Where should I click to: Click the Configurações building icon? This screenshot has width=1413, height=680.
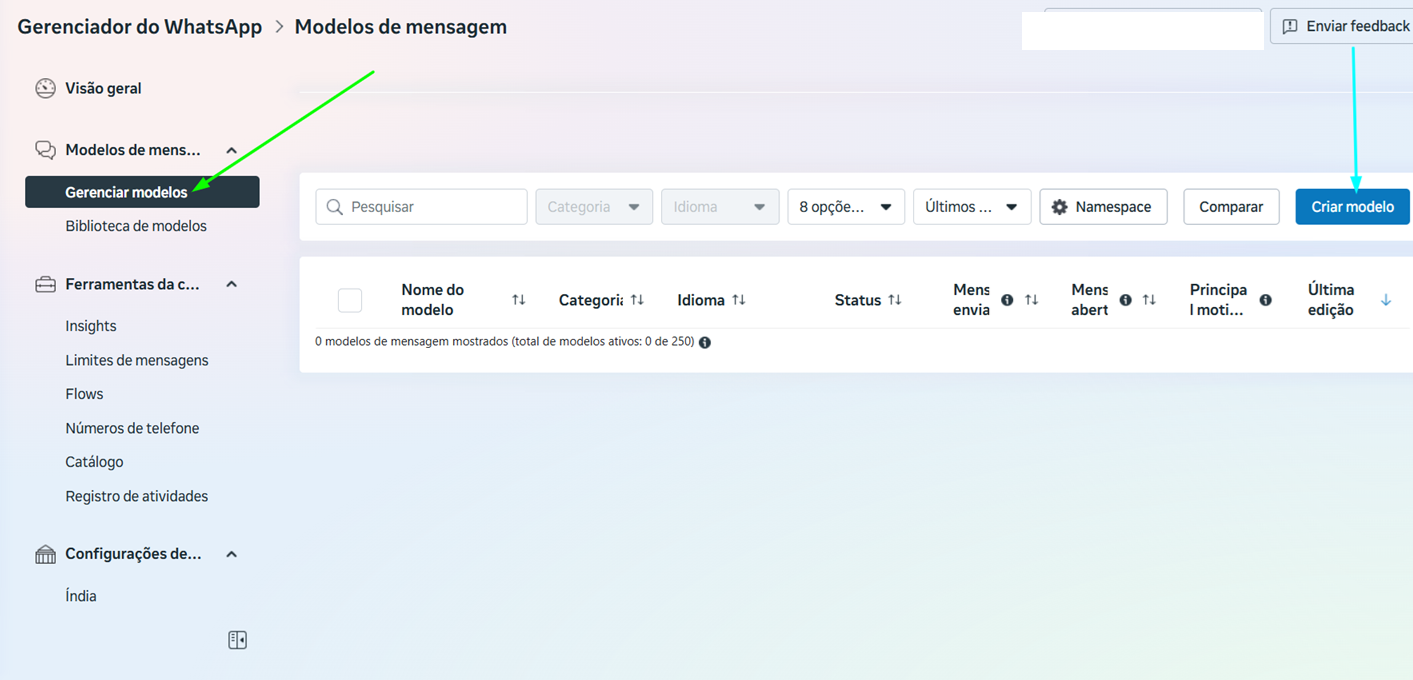coord(45,554)
